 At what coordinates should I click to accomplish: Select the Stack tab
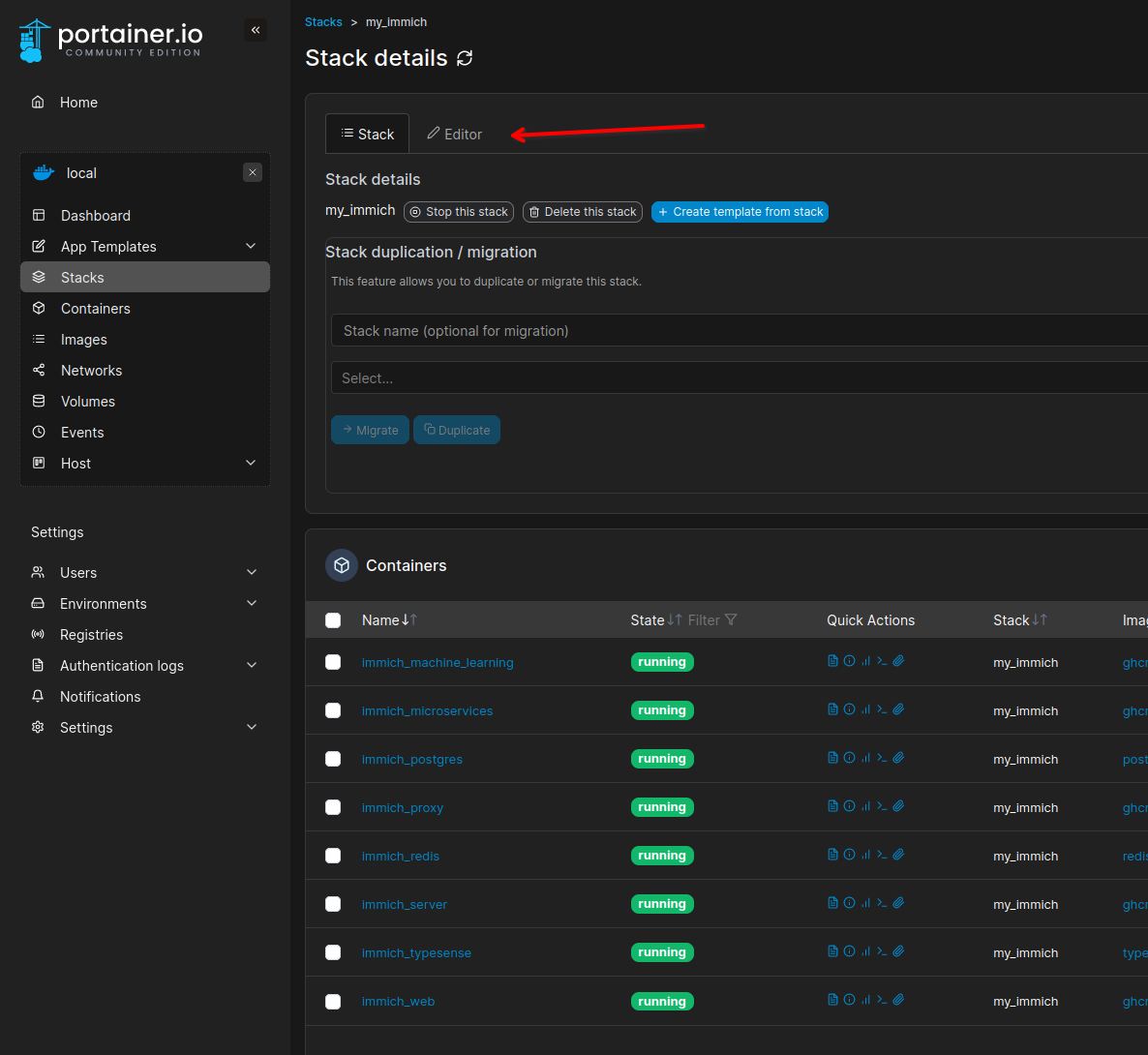pos(368,134)
